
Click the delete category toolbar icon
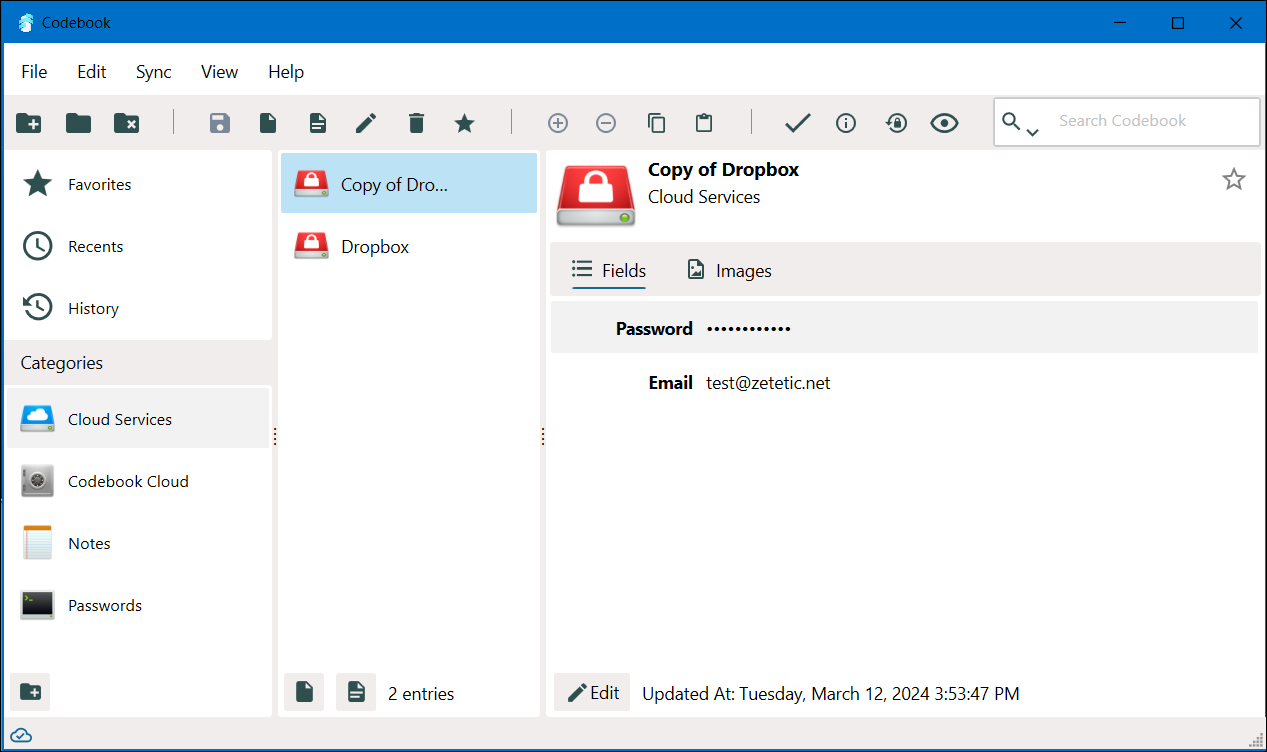point(127,123)
